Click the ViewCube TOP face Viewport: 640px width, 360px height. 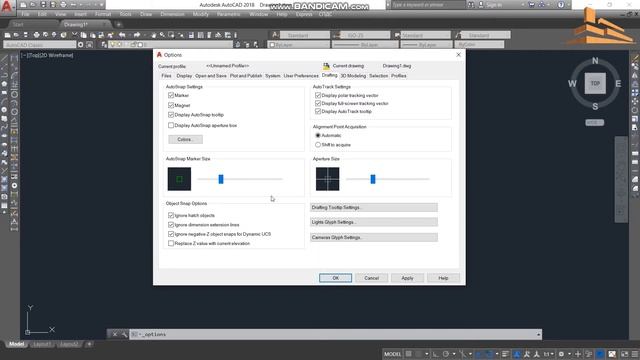[595, 83]
